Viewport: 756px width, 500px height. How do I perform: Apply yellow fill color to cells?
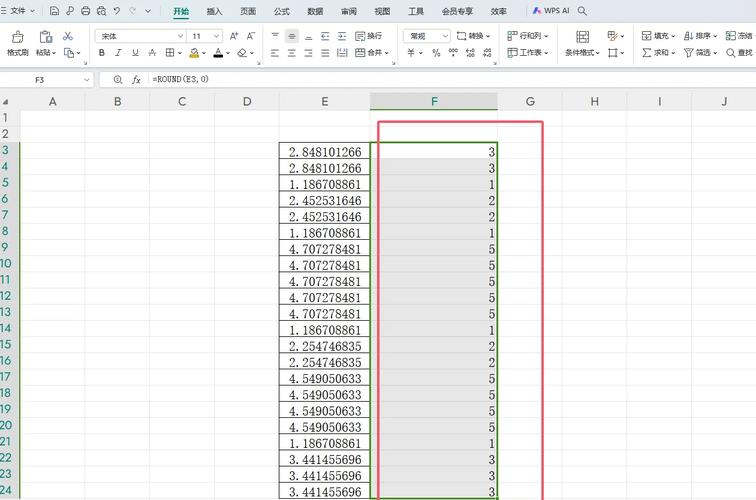(x=194, y=53)
